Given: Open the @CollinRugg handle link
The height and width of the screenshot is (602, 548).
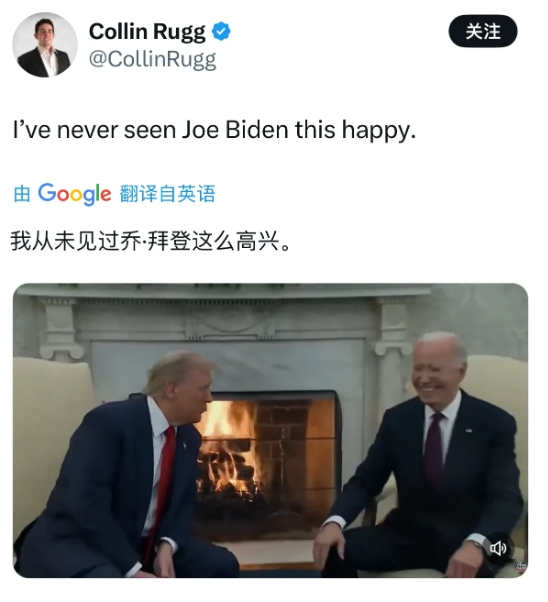Looking at the screenshot, I should [x=153, y=60].
